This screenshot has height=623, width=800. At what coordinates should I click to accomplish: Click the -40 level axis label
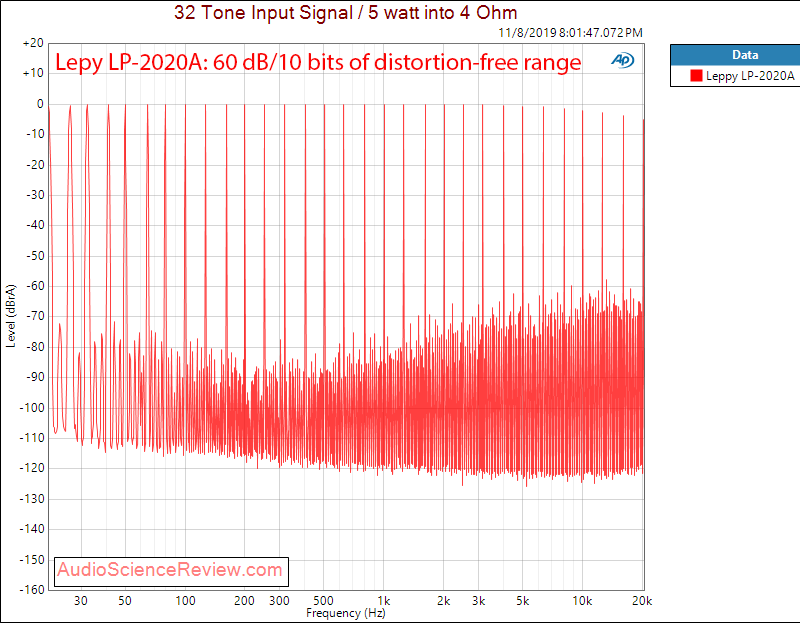point(36,225)
